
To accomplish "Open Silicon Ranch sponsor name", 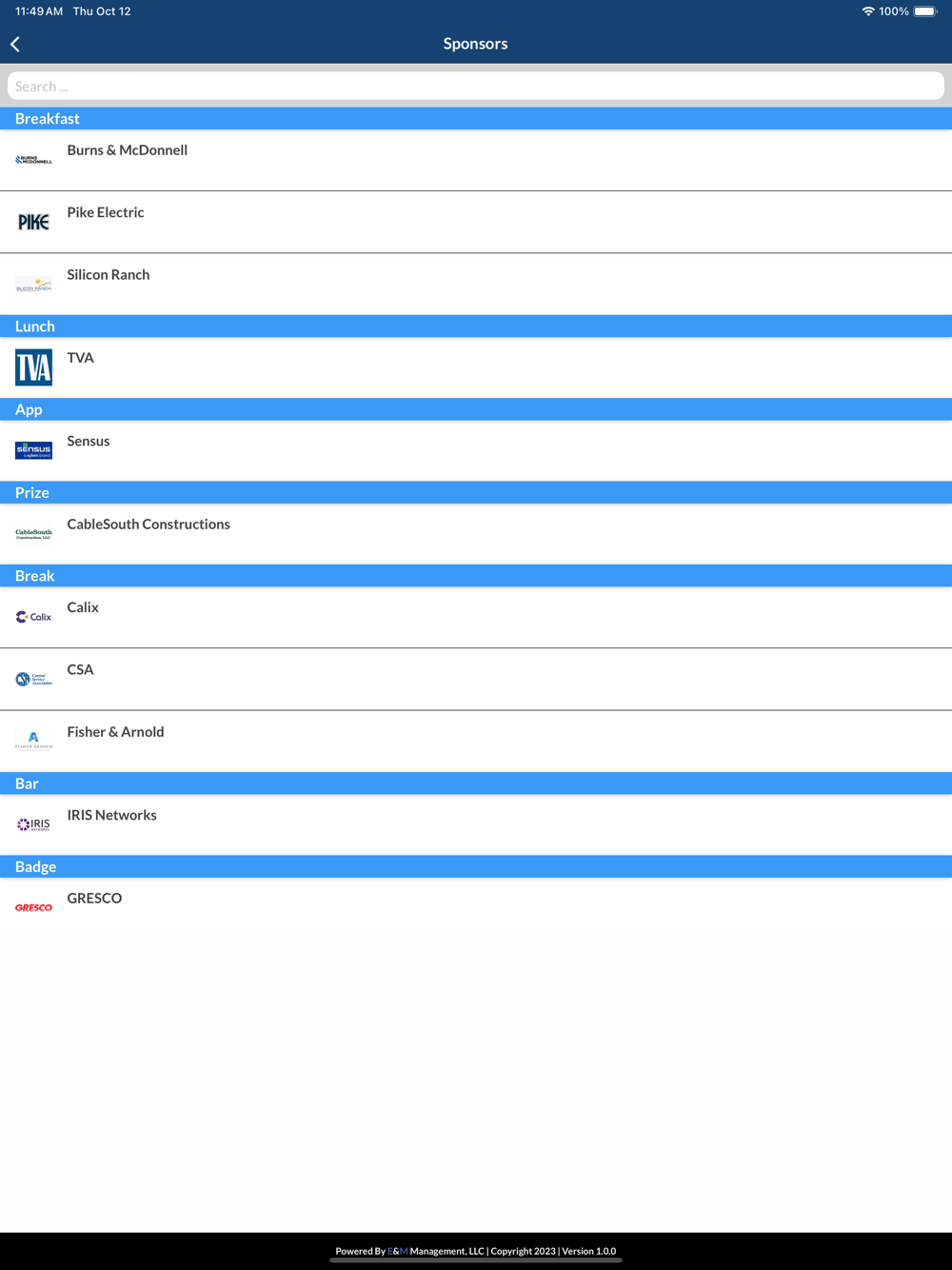I will pos(109,274).
